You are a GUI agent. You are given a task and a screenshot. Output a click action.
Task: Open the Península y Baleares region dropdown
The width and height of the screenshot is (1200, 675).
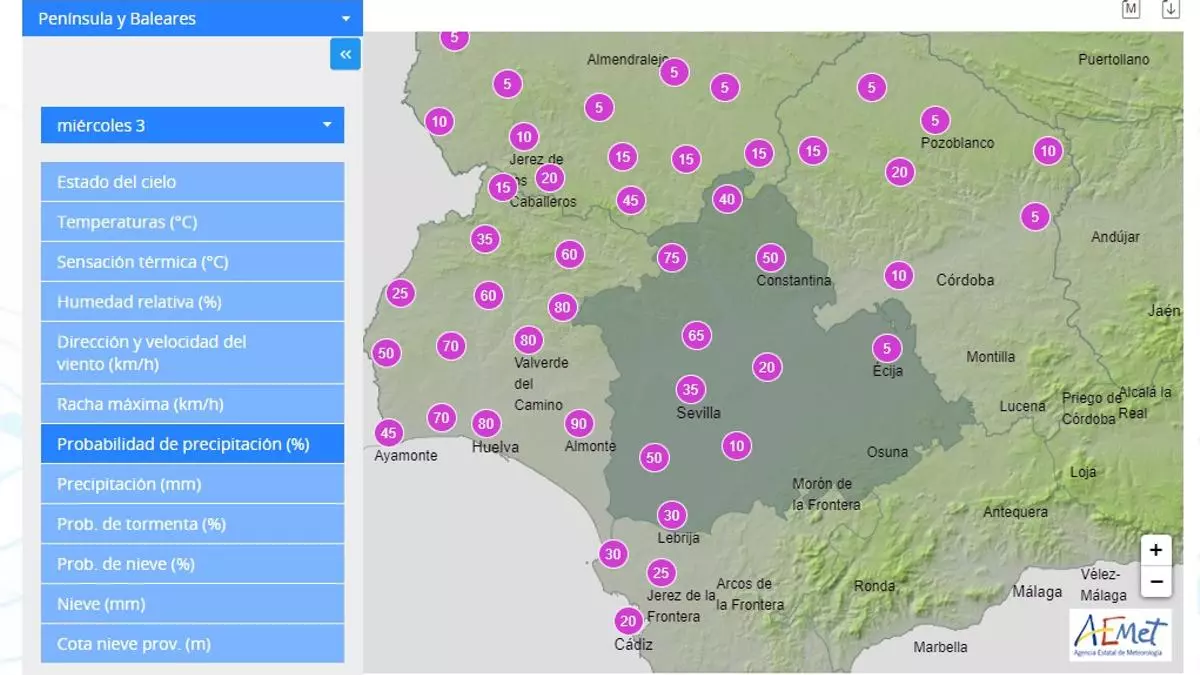(192, 18)
